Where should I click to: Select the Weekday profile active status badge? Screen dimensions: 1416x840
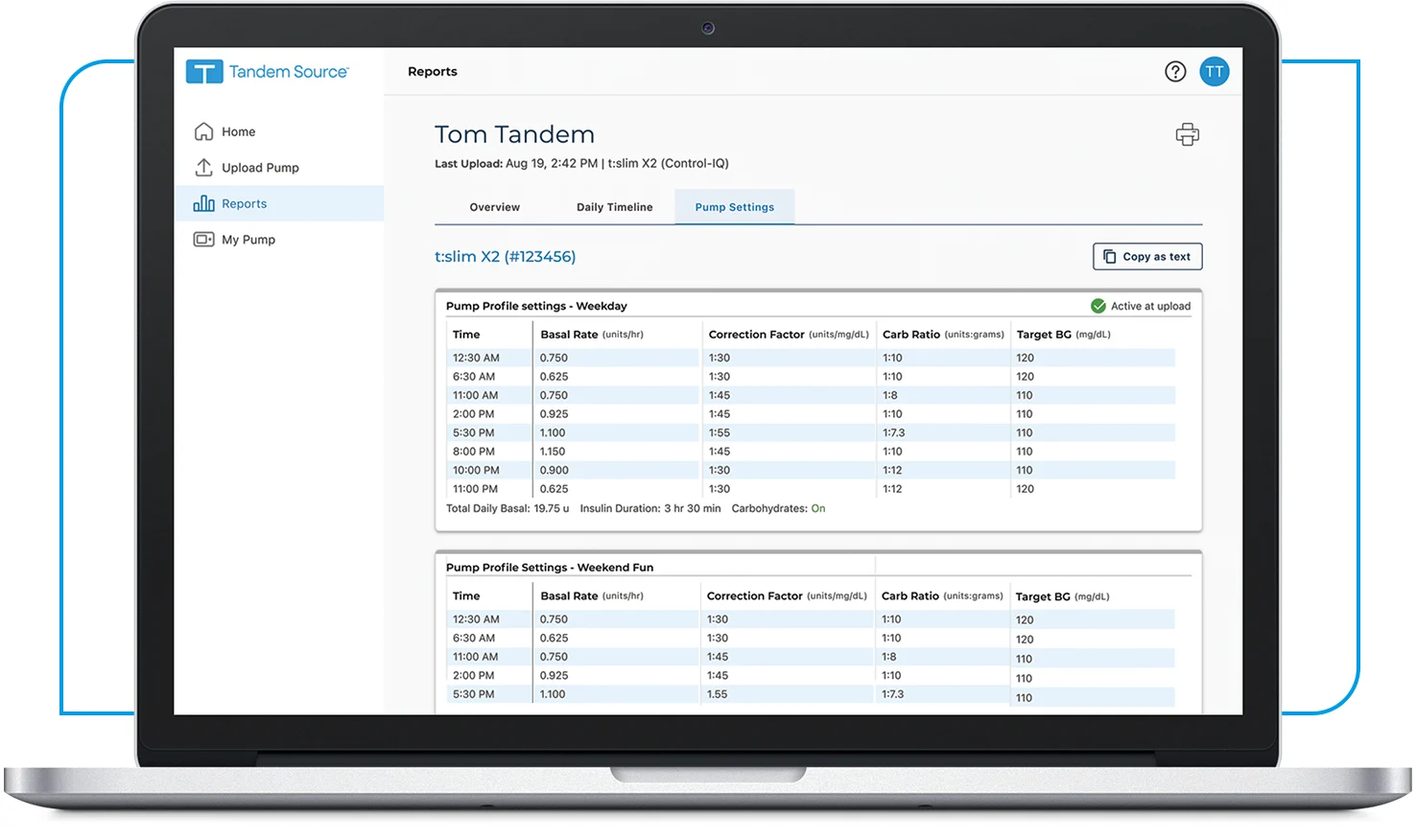coord(1141,306)
